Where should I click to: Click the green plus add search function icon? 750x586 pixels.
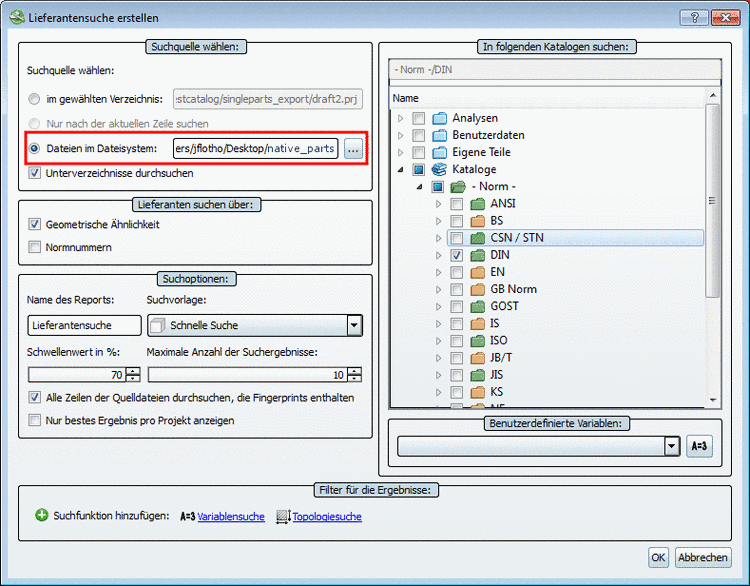[42, 515]
